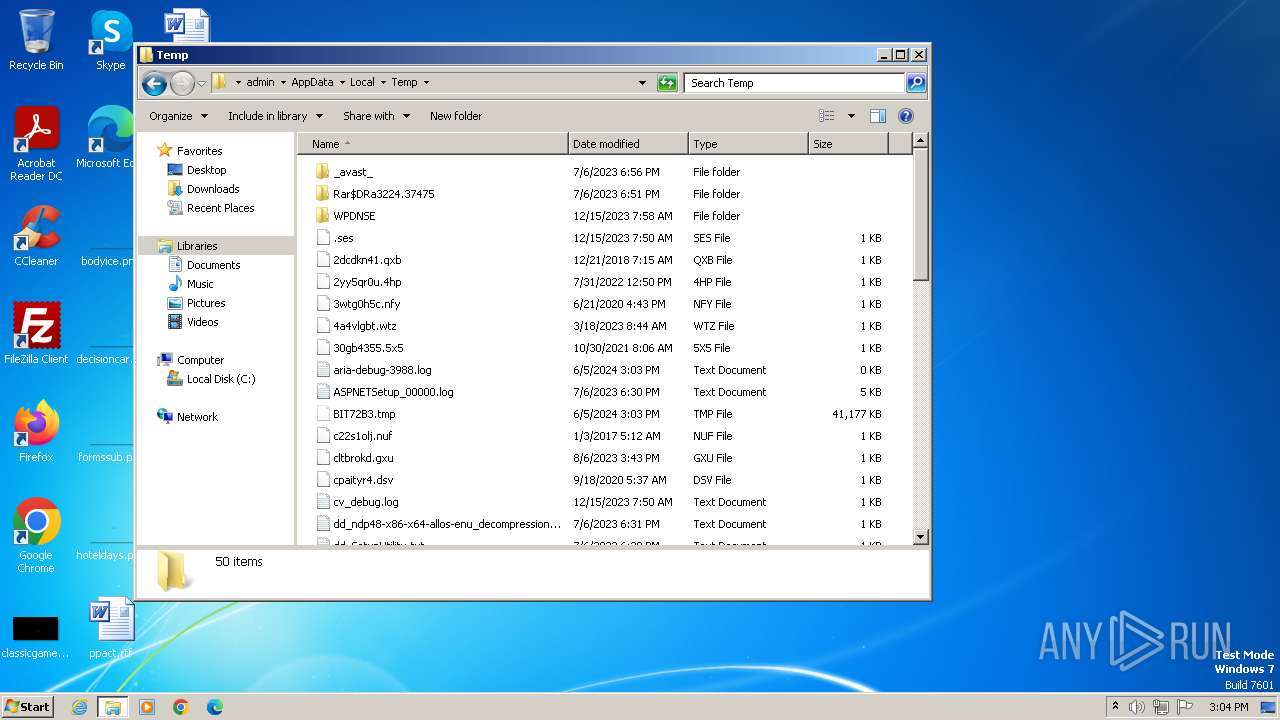The width and height of the screenshot is (1280, 720).
Task: Select ASPNETSetup_00000.log file
Action: 393,392
